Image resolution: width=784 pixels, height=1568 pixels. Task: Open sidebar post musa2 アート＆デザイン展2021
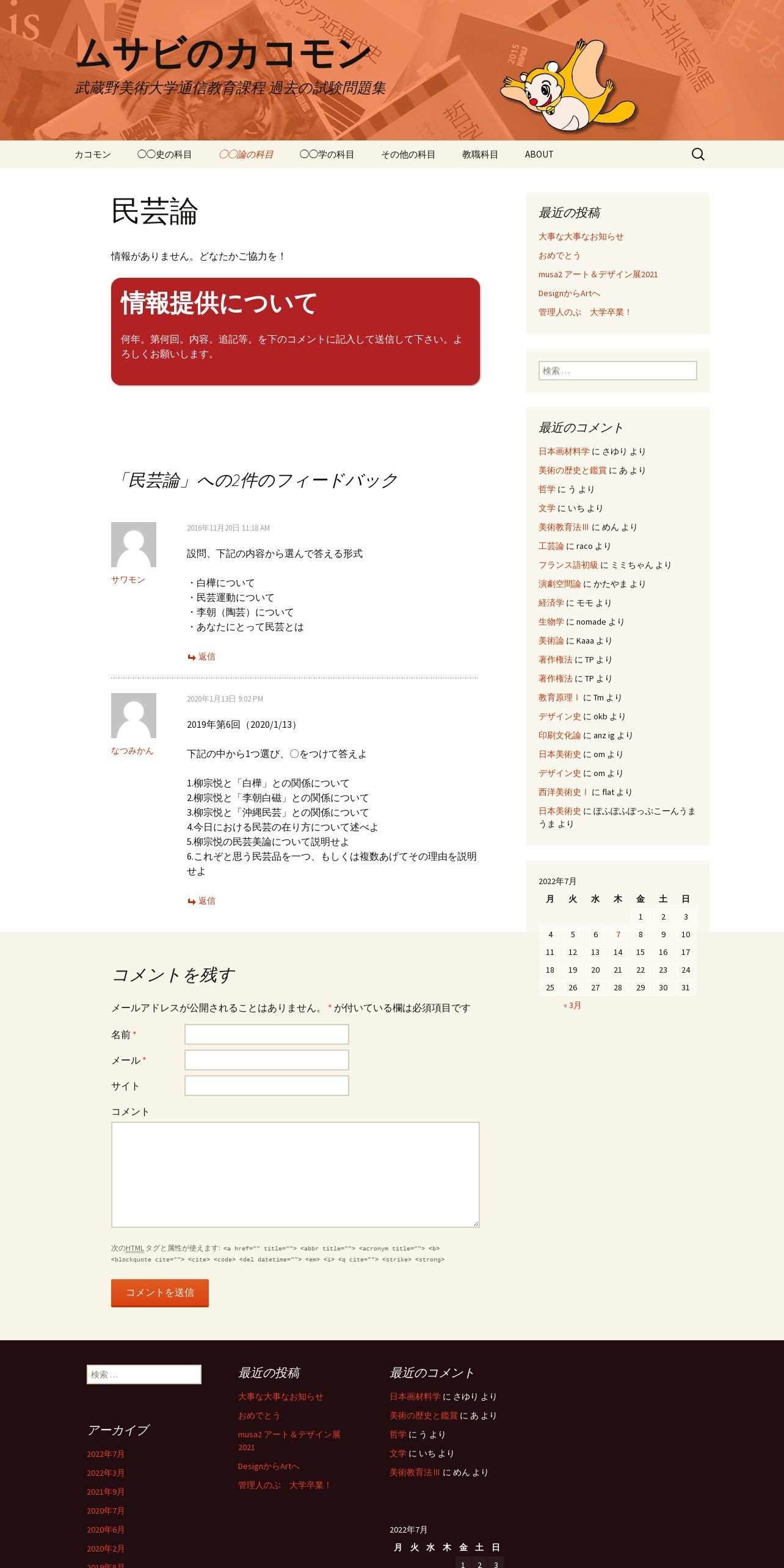tap(598, 275)
